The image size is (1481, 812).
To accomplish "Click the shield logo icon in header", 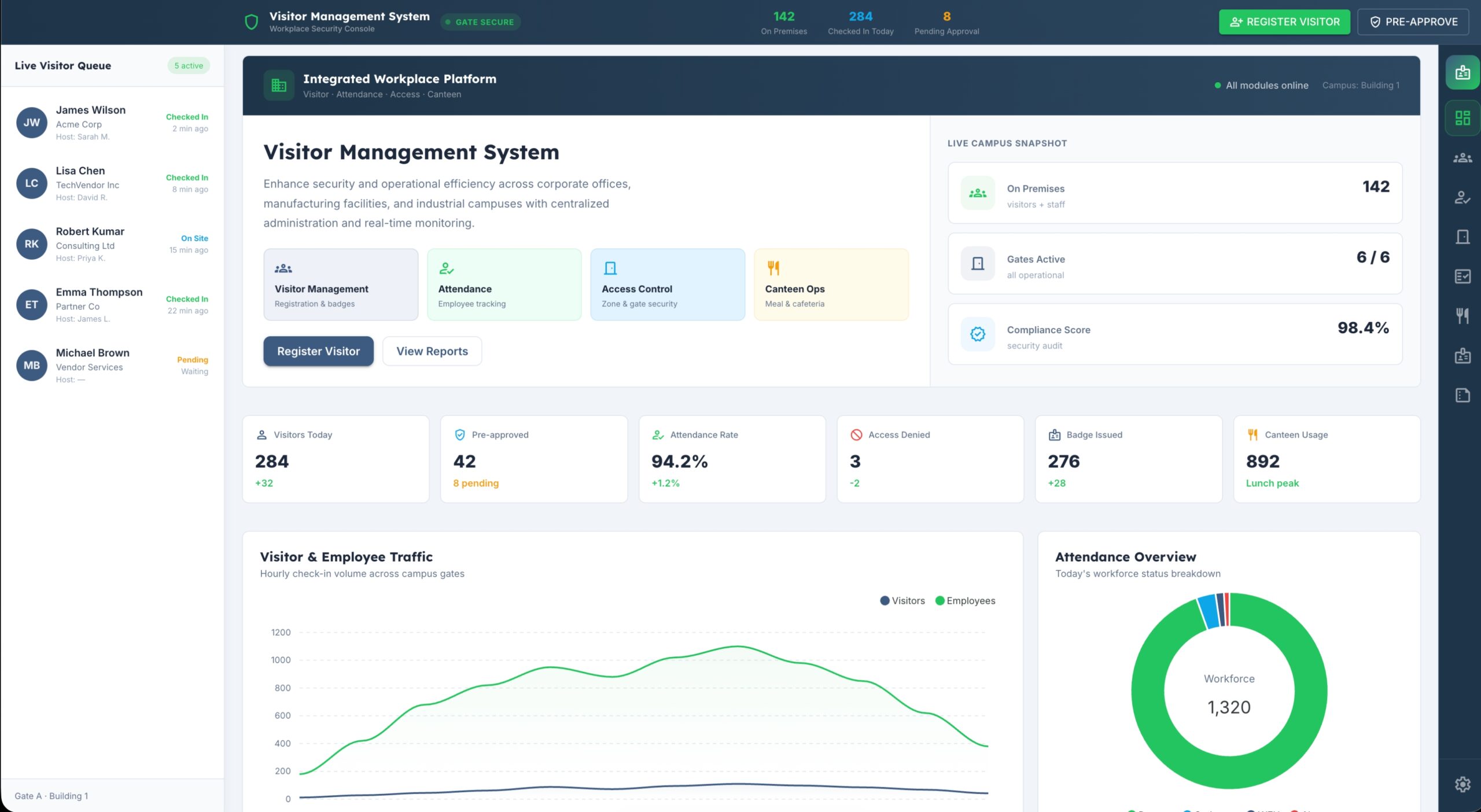I will coord(251,22).
